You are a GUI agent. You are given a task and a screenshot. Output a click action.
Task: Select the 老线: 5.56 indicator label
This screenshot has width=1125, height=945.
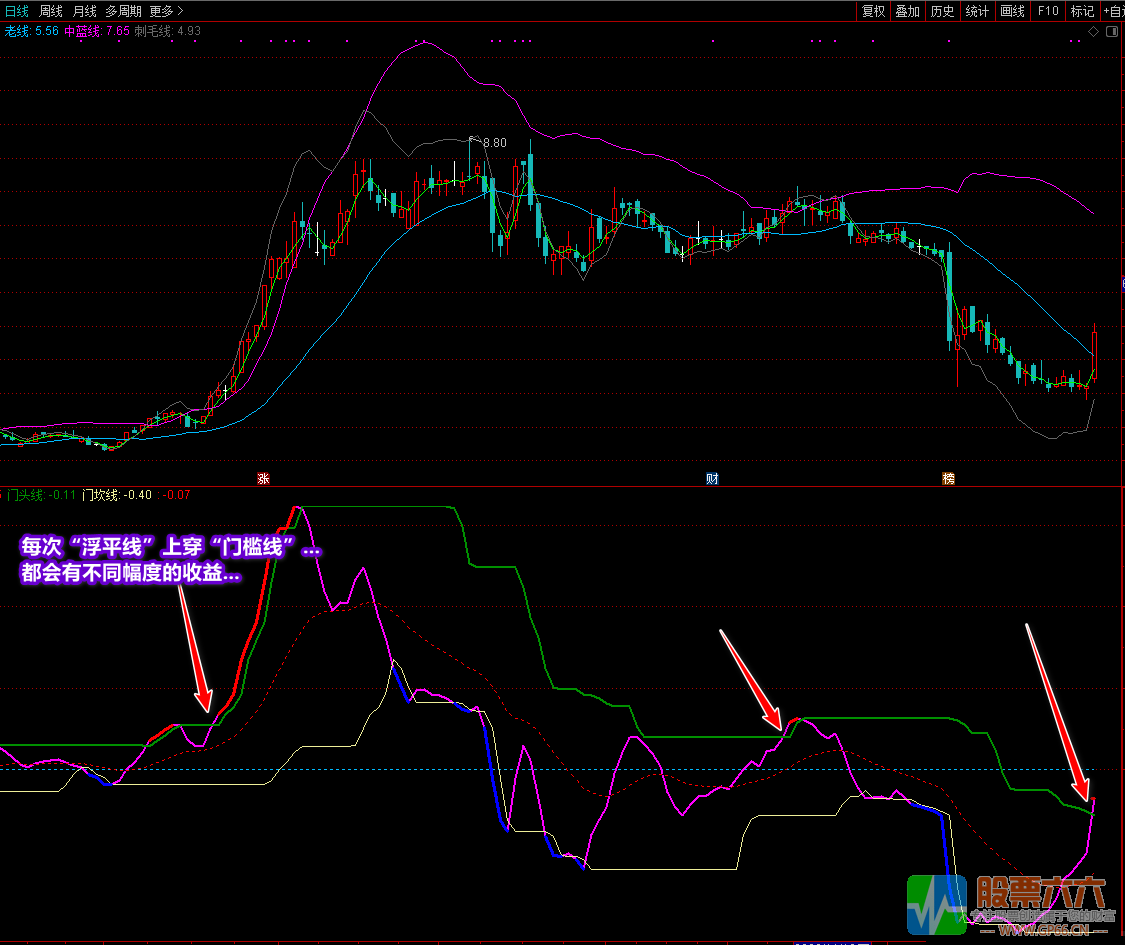32,31
